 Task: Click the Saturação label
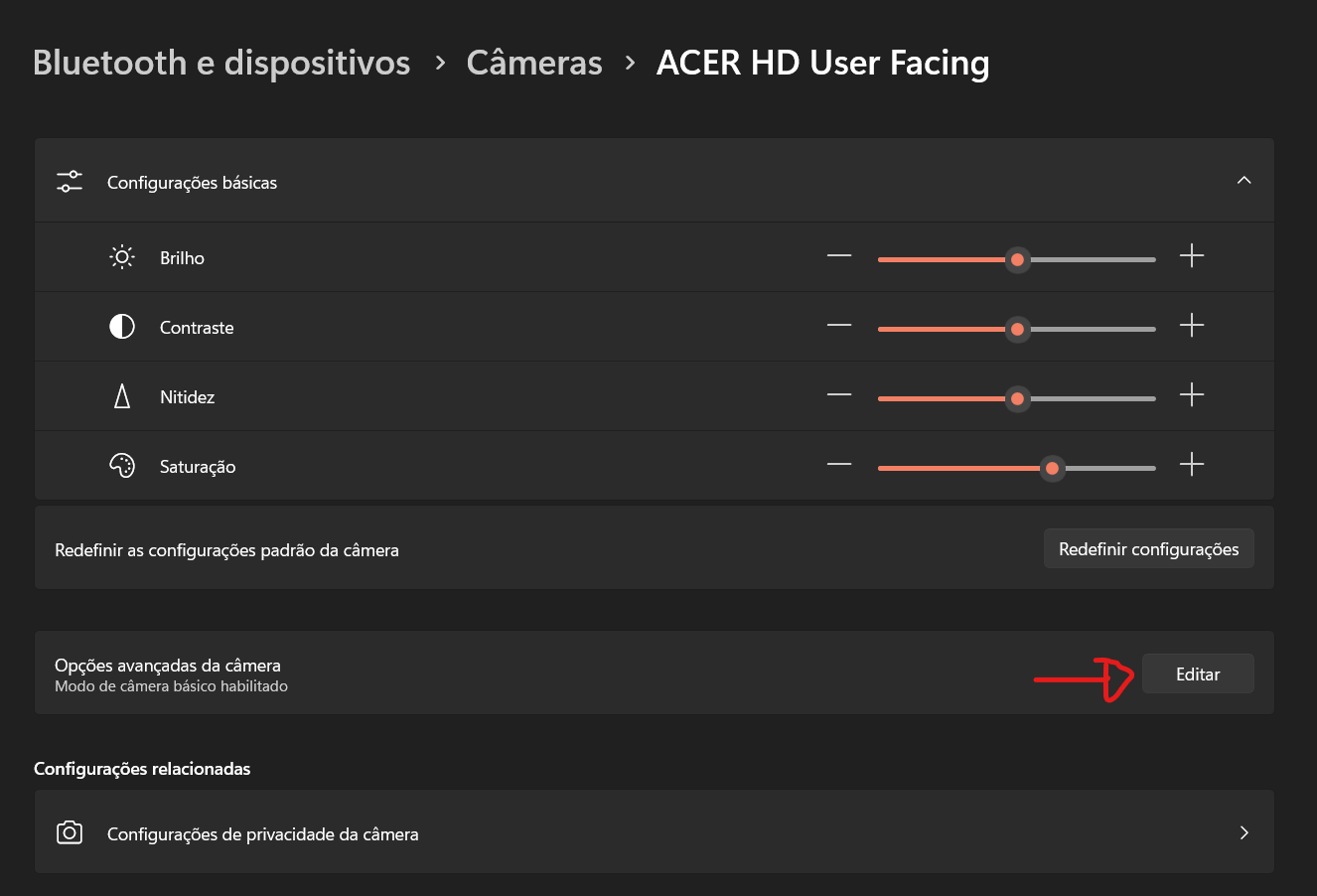[198, 467]
